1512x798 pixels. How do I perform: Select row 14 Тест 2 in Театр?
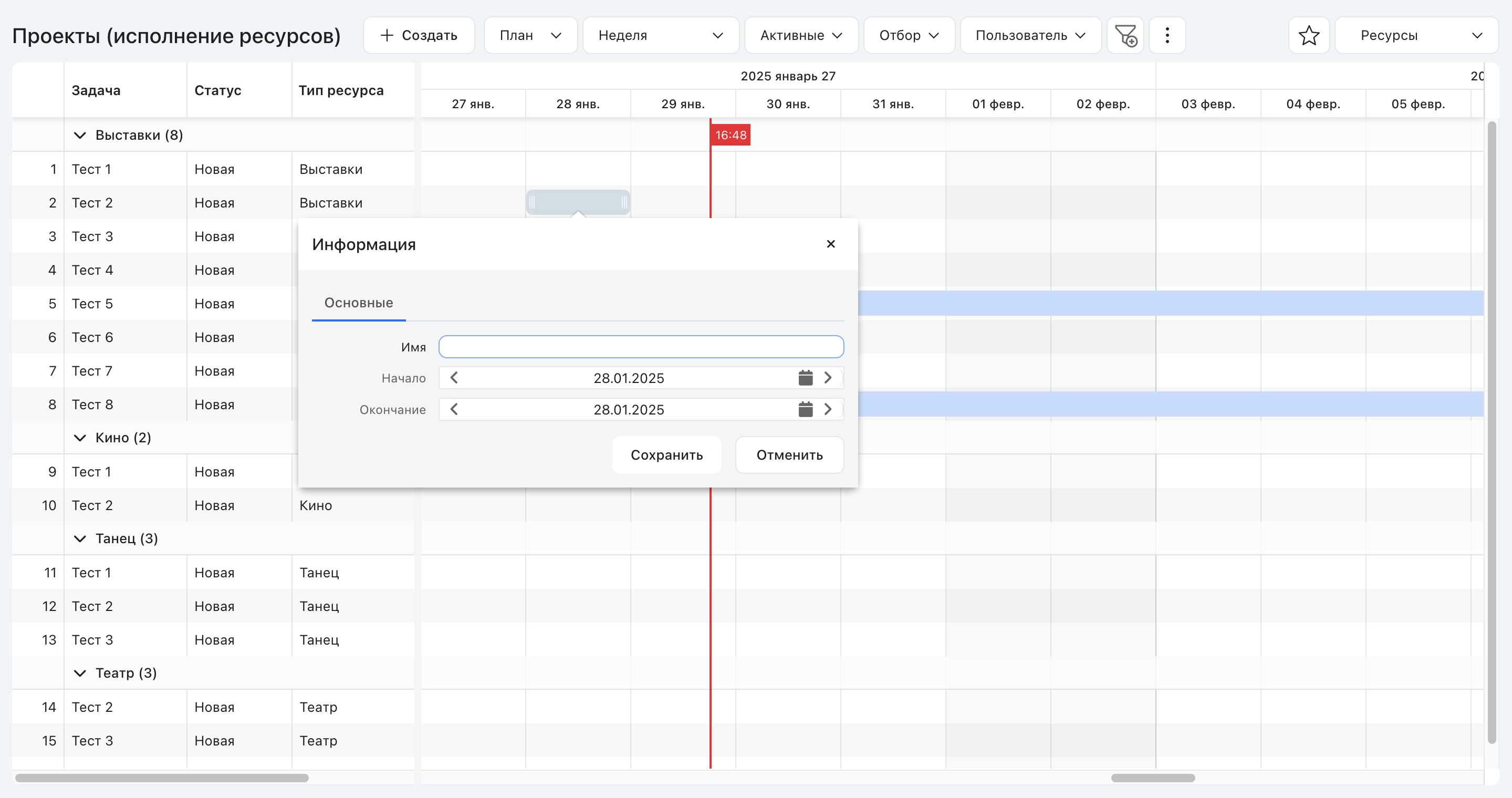pyautogui.click(x=213, y=708)
